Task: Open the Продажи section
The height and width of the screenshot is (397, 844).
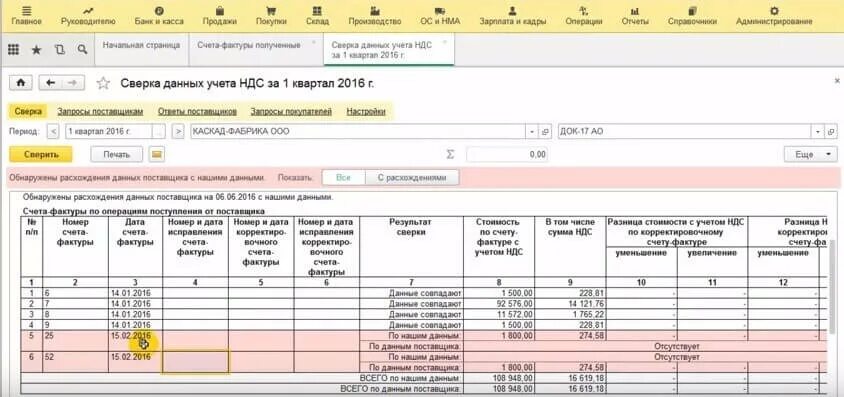Action: (220, 16)
